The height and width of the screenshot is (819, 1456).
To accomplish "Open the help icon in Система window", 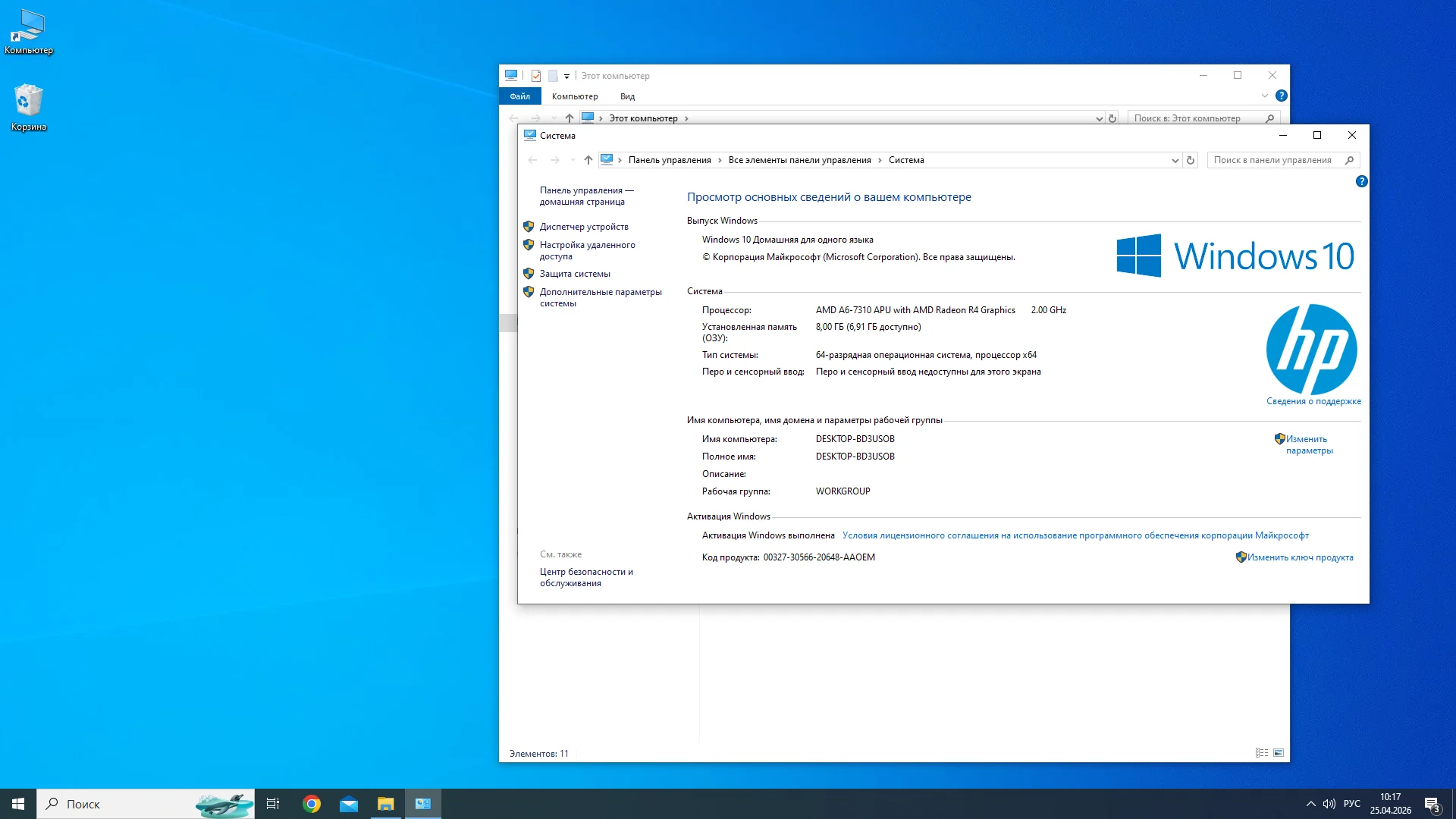I will [1362, 181].
